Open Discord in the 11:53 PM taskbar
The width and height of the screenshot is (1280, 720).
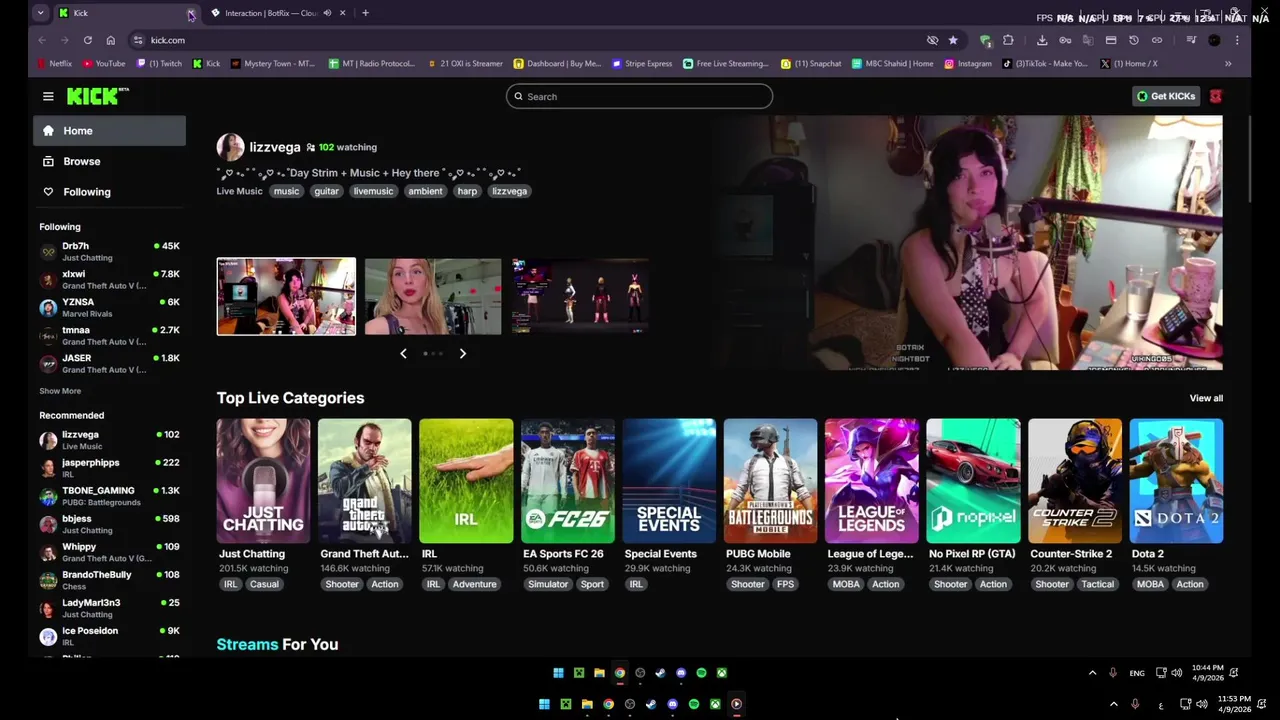click(x=672, y=704)
